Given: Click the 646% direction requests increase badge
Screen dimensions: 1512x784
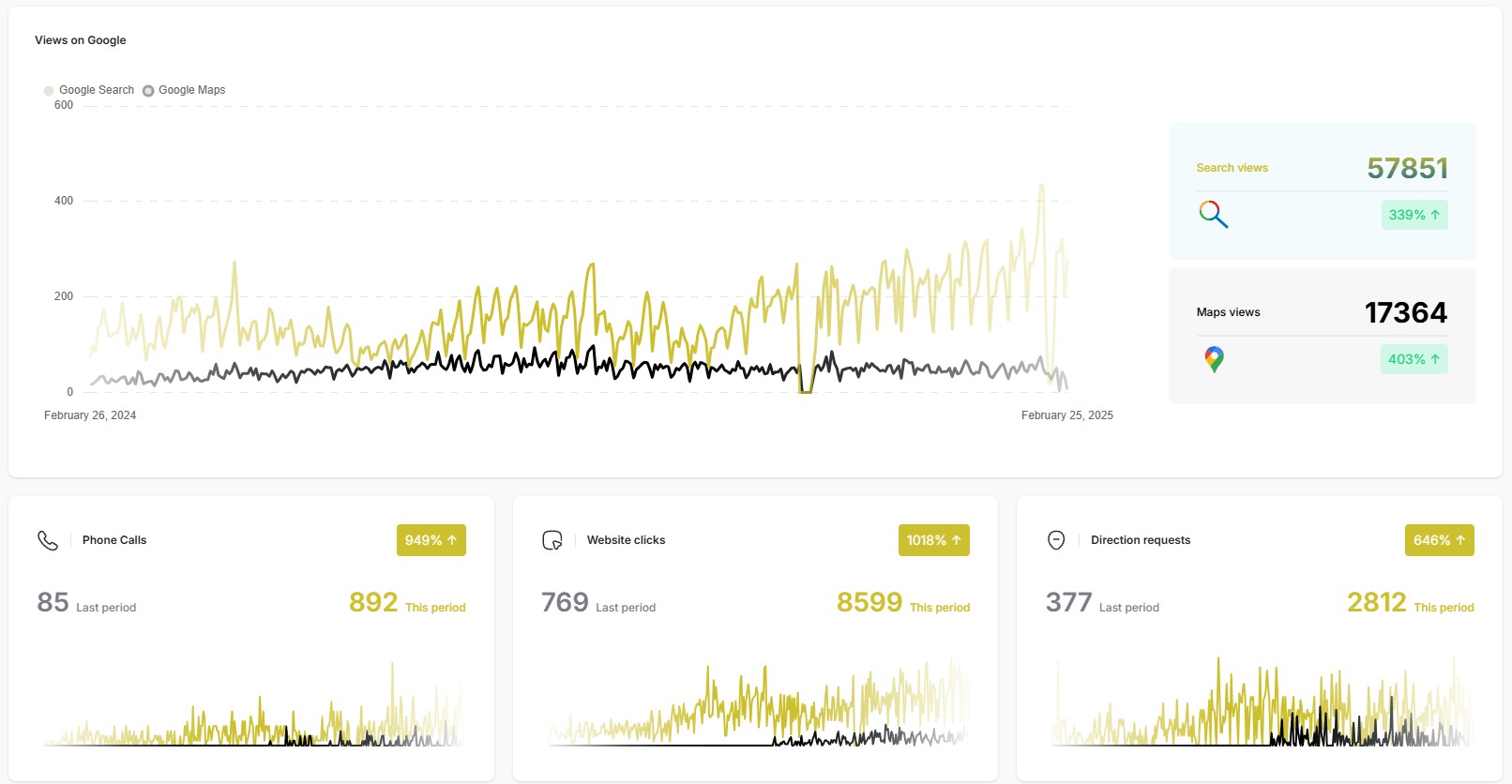Looking at the screenshot, I should pyautogui.click(x=1439, y=540).
